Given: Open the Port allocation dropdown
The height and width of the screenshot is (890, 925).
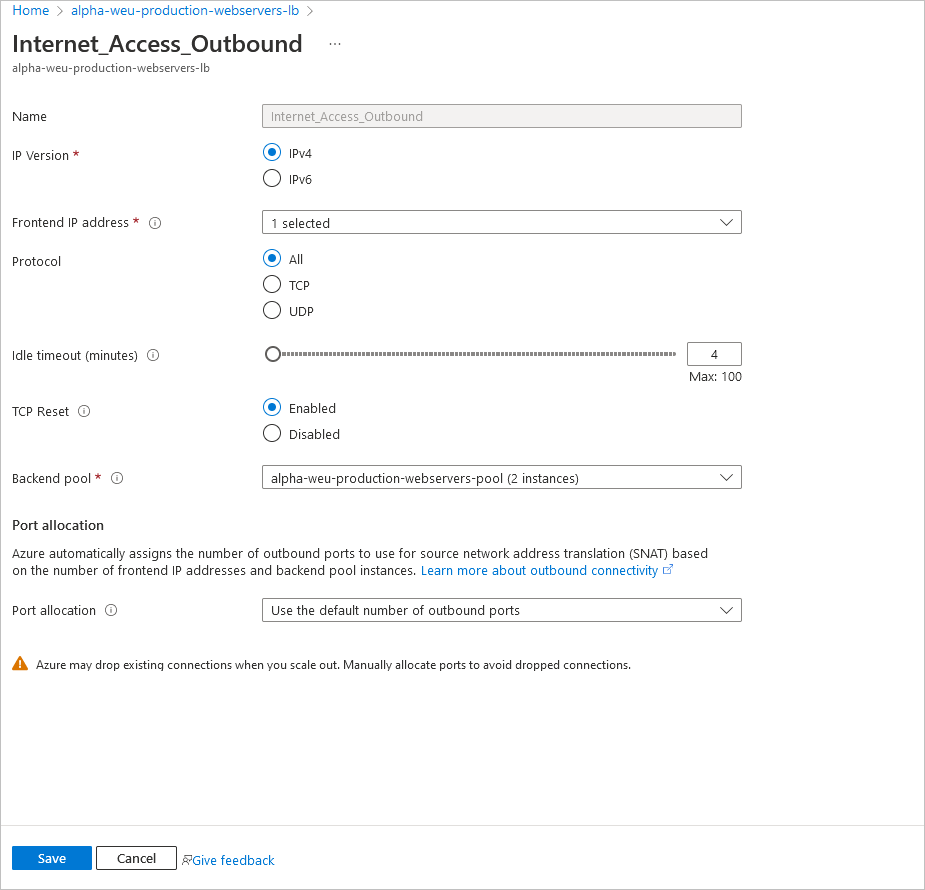Looking at the screenshot, I should click(x=501, y=610).
